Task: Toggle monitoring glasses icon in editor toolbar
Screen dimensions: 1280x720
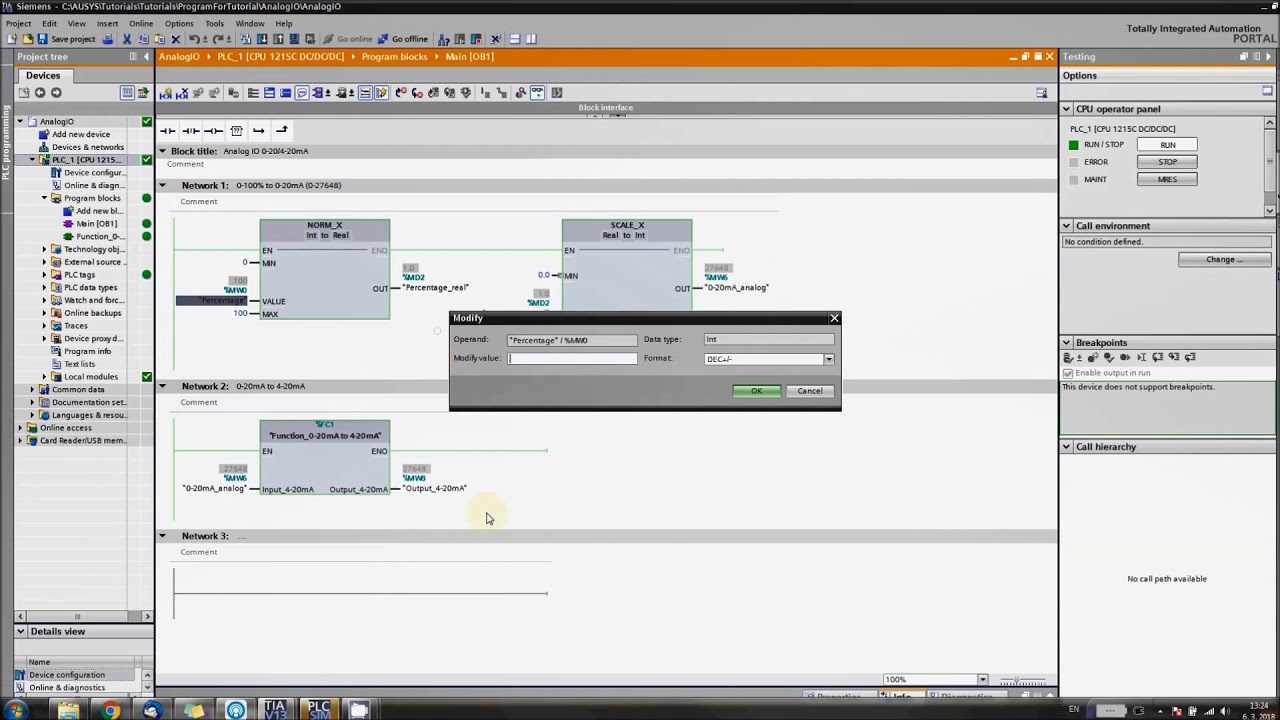Action: (537, 93)
